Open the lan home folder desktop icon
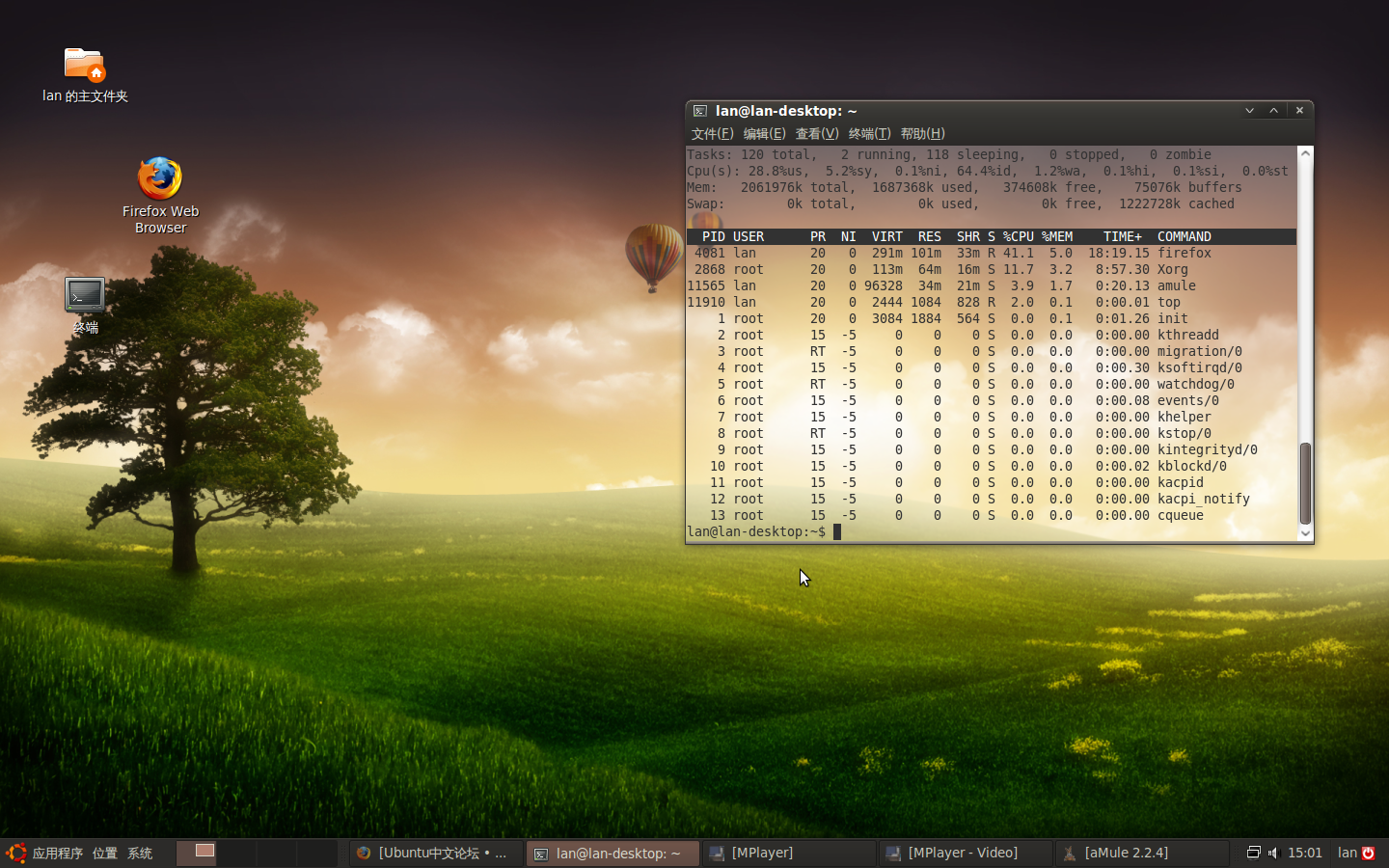Viewport: 1389px width, 868px height. click(x=85, y=74)
